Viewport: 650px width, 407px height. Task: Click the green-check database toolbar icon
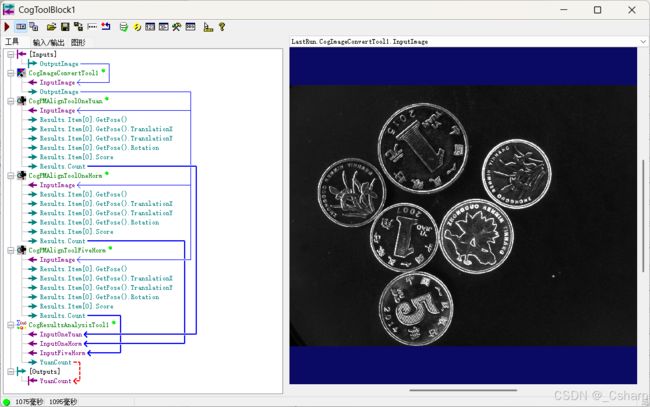coord(124,27)
